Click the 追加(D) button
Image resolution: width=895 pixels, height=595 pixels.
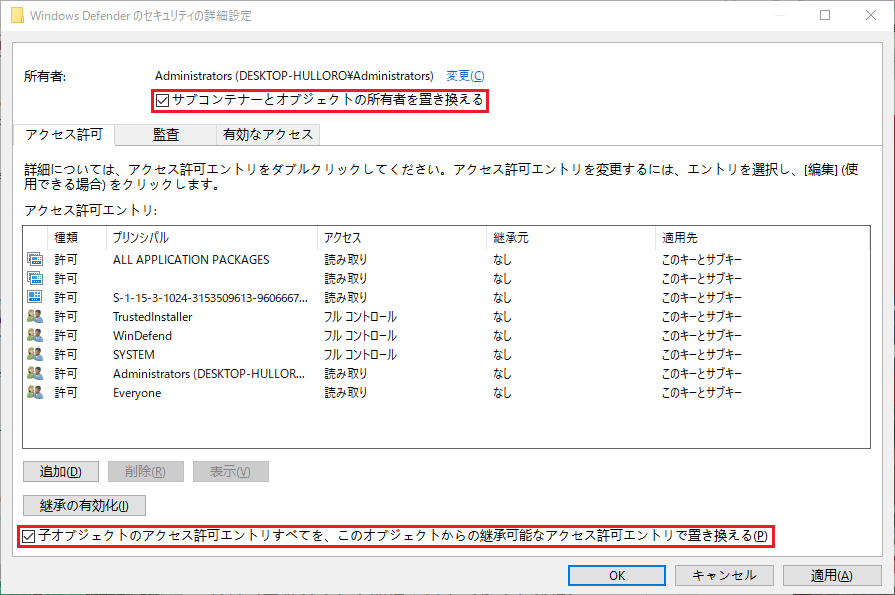click(61, 472)
